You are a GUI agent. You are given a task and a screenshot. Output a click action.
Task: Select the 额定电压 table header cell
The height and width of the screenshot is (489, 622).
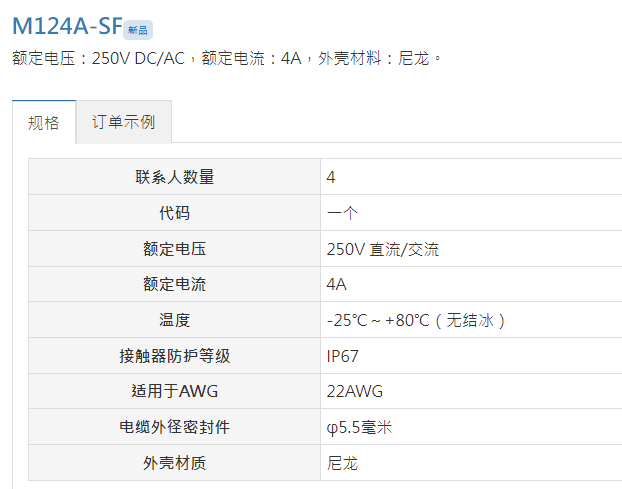click(x=175, y=249)
